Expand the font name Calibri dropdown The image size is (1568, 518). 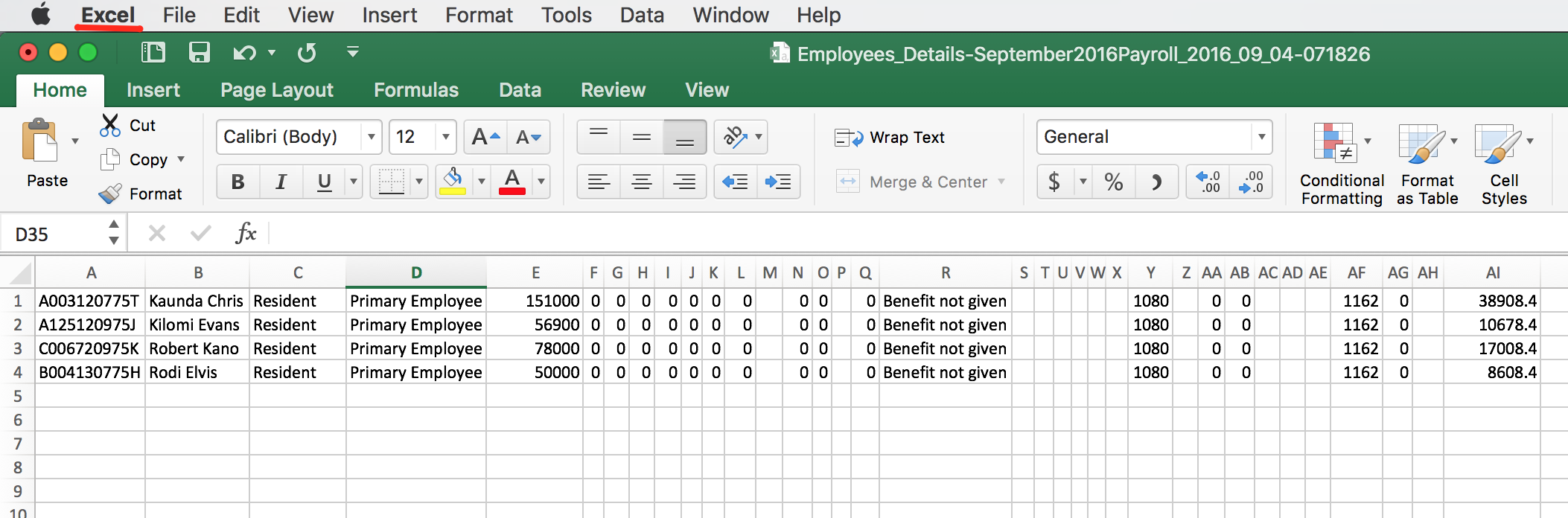pyautogui.click(x=371, y=137)
